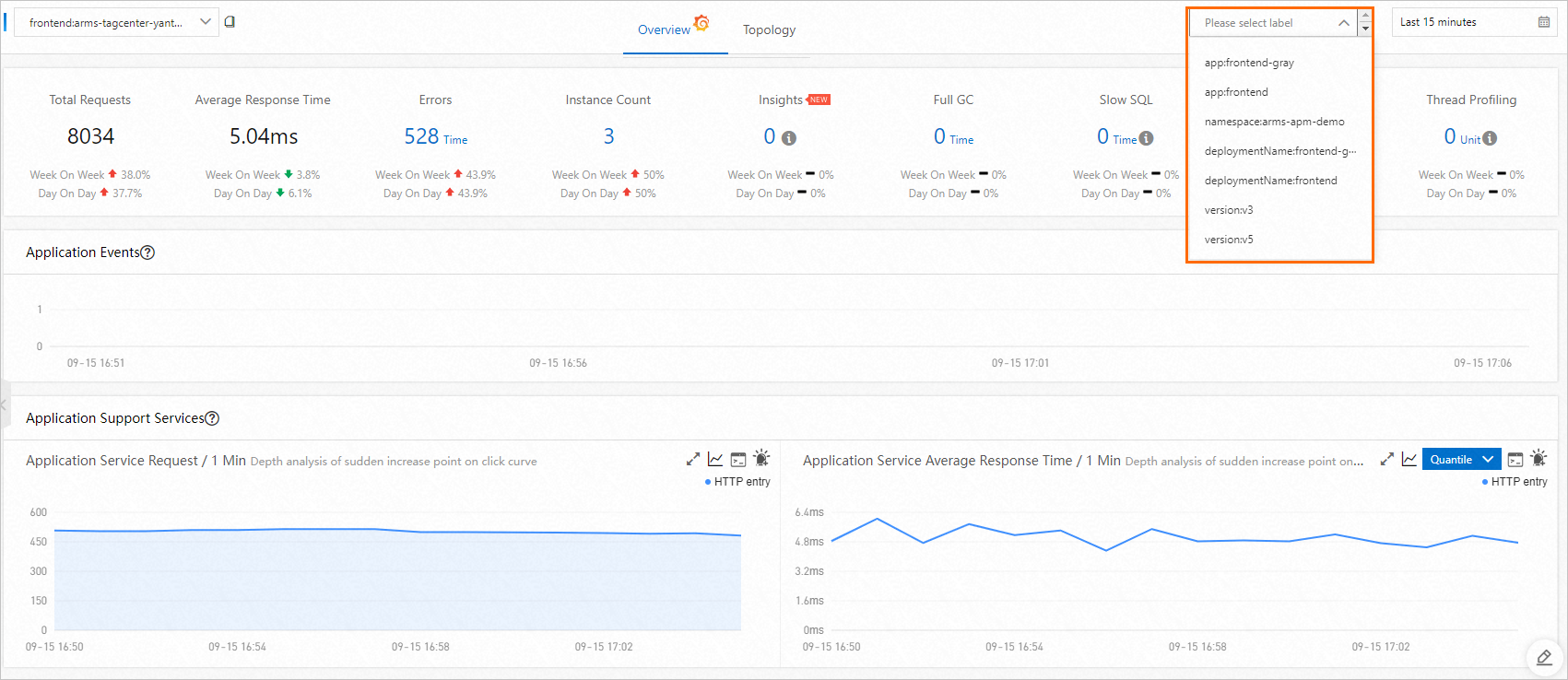The height and width of the screenshot is (680, 1568).
Task: Click alert siren icon on Average Response Time panel
Action: tap(1539, 458)
